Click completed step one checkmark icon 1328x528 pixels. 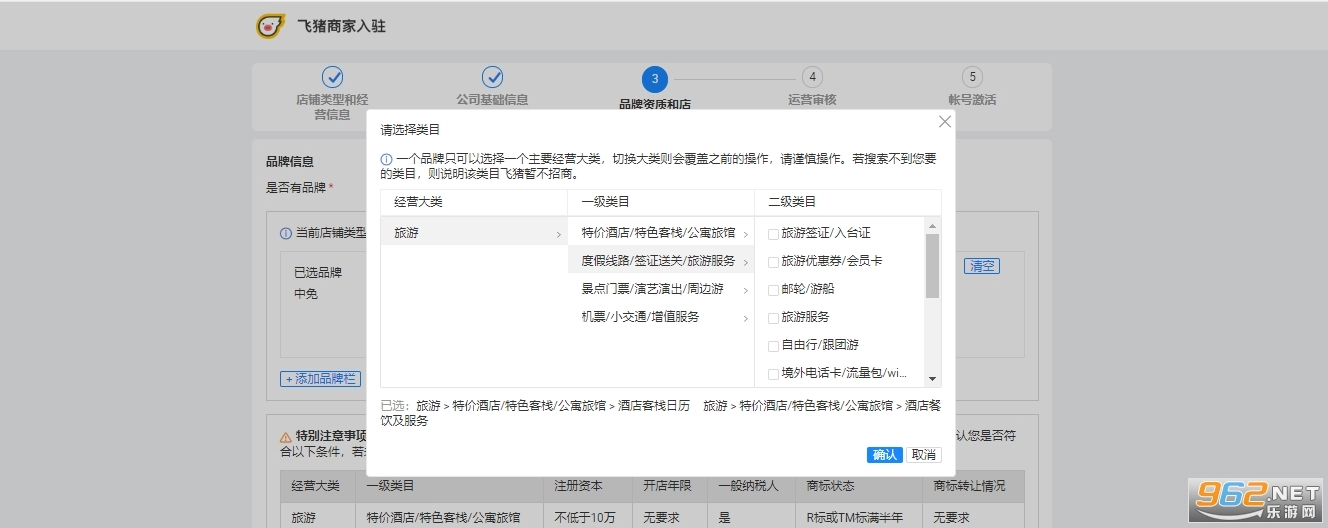(x=332, y=77)
